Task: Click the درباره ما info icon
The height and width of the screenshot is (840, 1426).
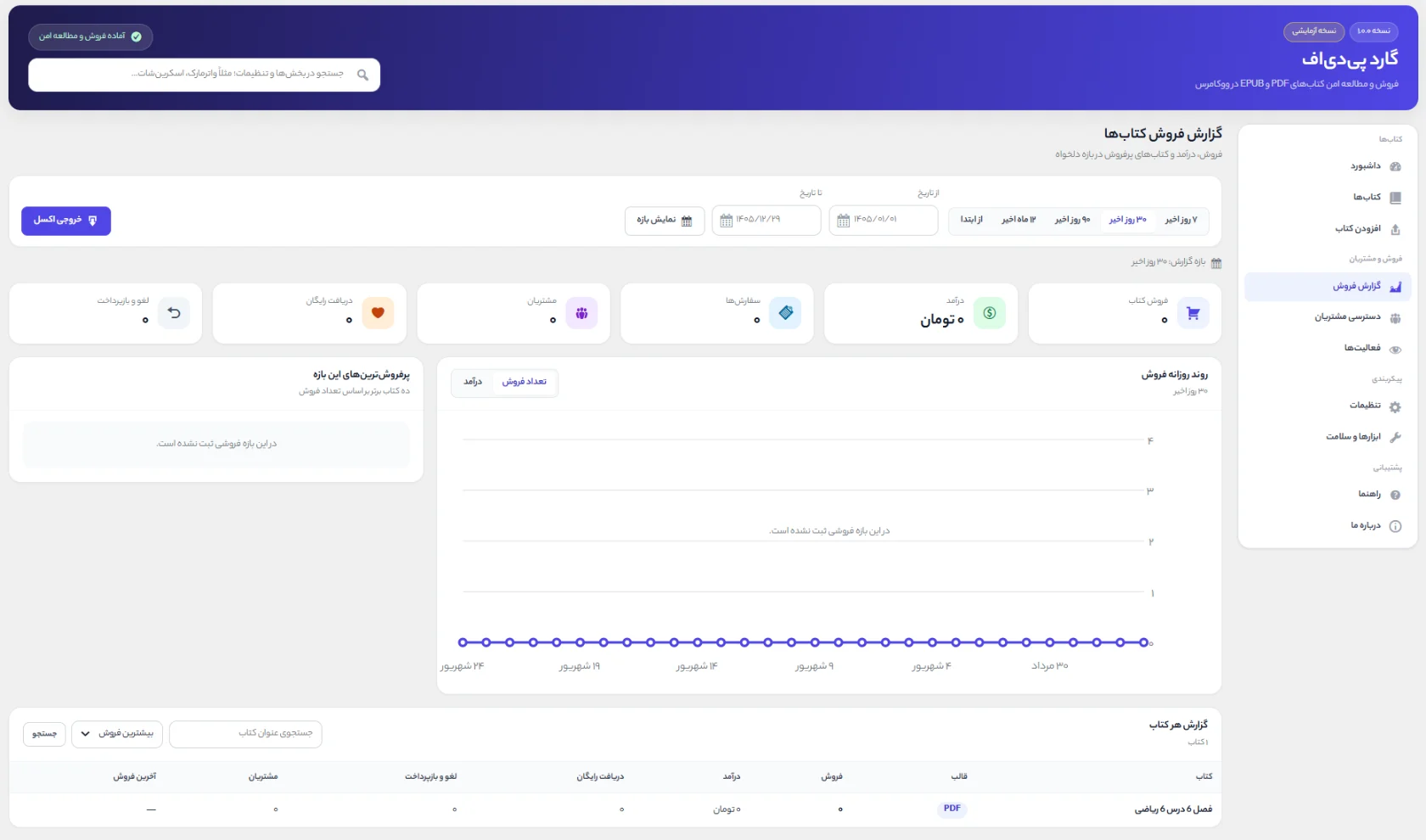Action: (x=1395, y=526)
